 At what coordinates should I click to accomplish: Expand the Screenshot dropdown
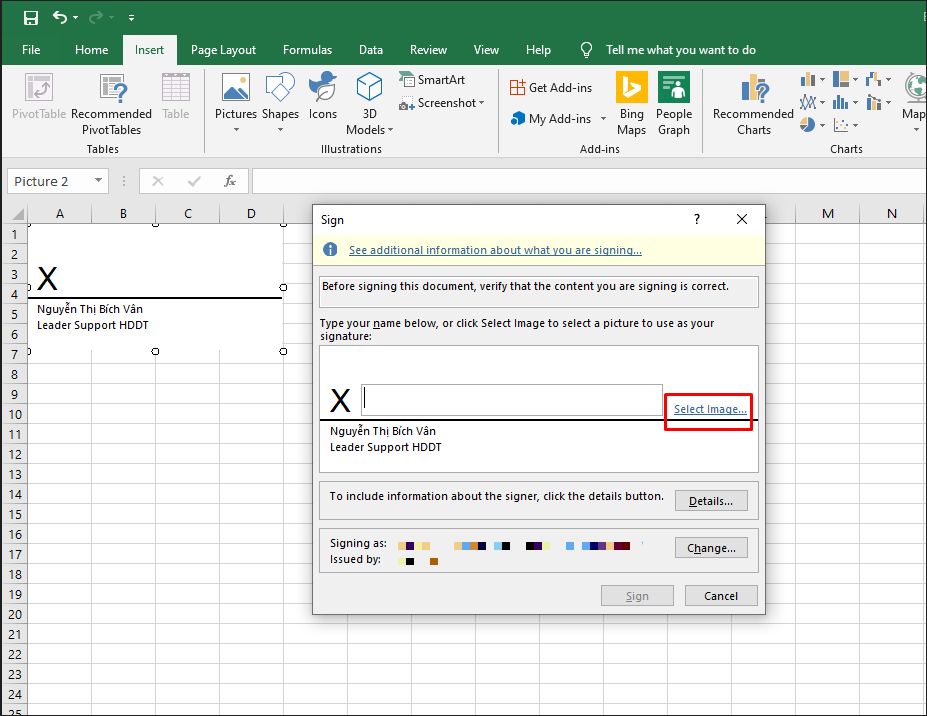(481, 103)
